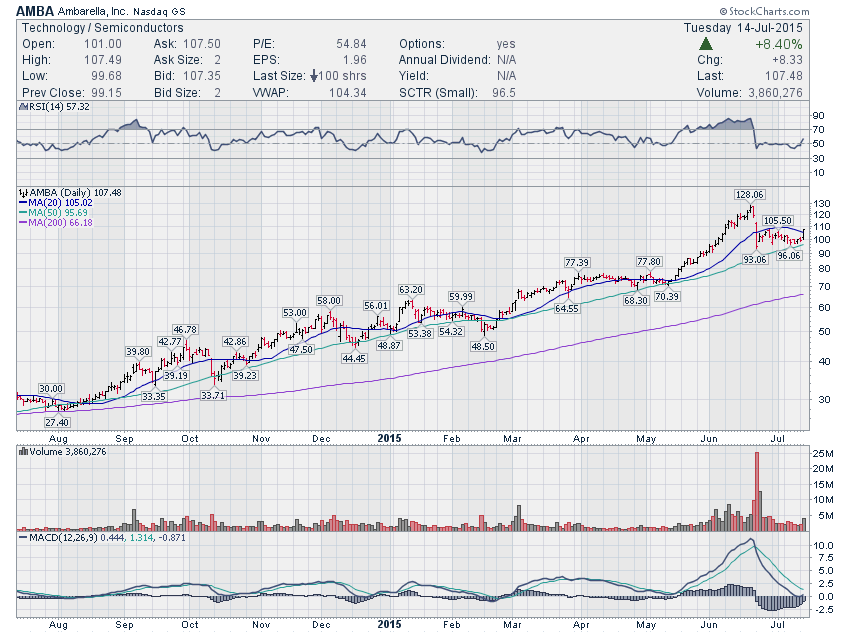
Task: Click the Chg value +8.33
Action: click(x=788, y=60)
